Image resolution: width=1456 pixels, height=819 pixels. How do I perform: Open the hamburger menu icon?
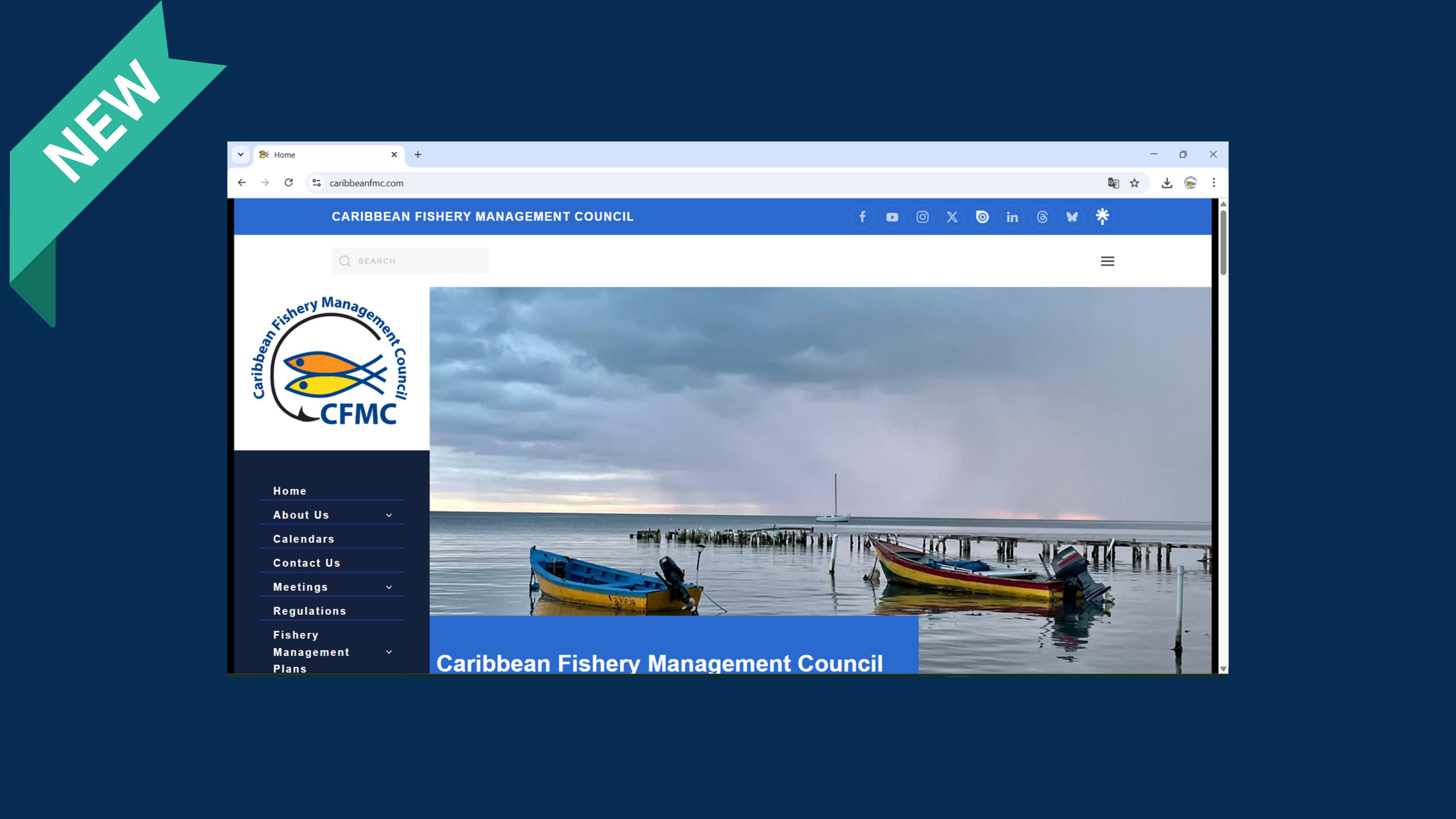(1107, 261)
